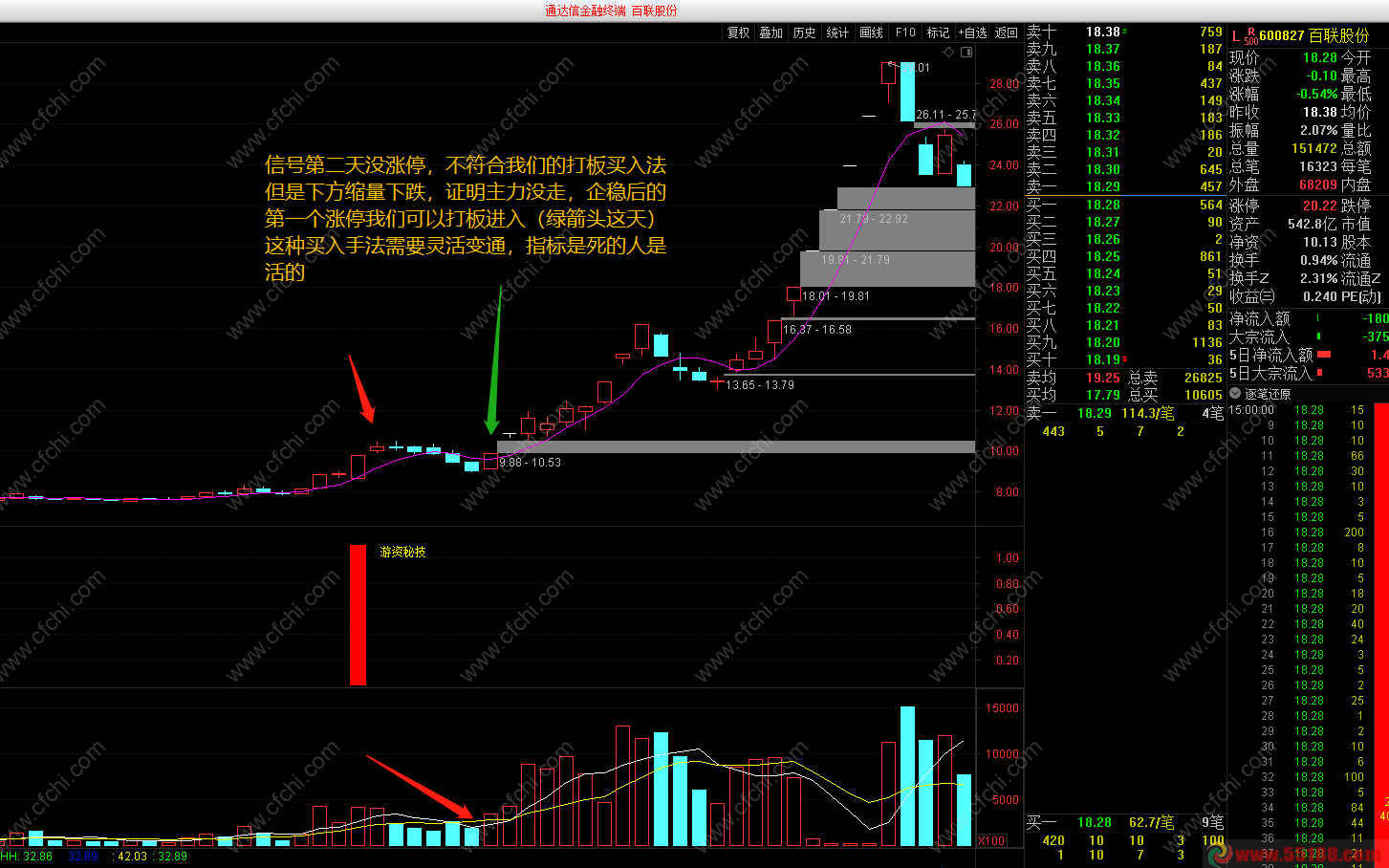The image size is (1389, 868).
Task: Add stock to watchlist via +自选
Action: click(972, 33)
